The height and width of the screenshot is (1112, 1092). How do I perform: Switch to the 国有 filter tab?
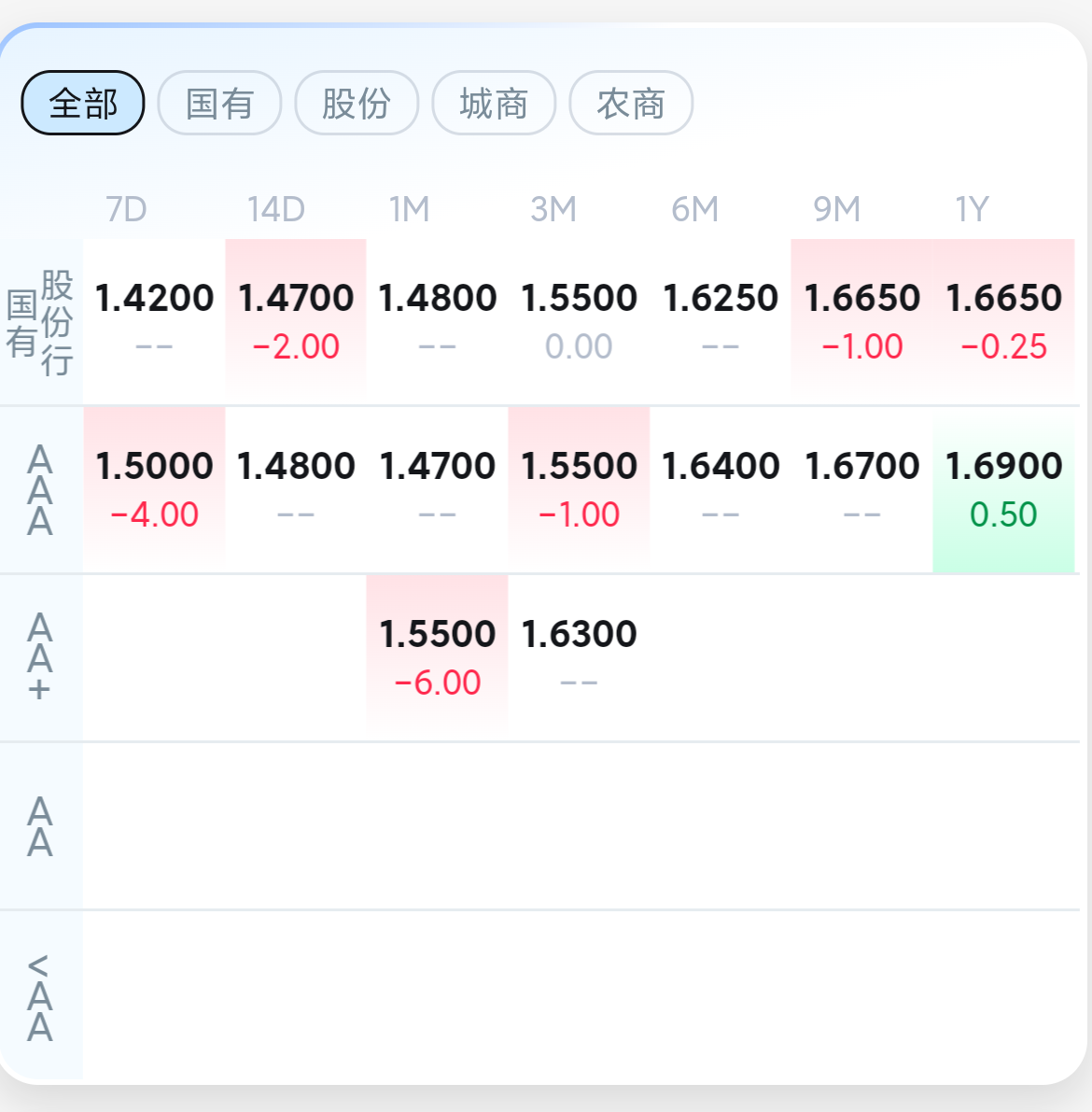click(x=220, y=103)
